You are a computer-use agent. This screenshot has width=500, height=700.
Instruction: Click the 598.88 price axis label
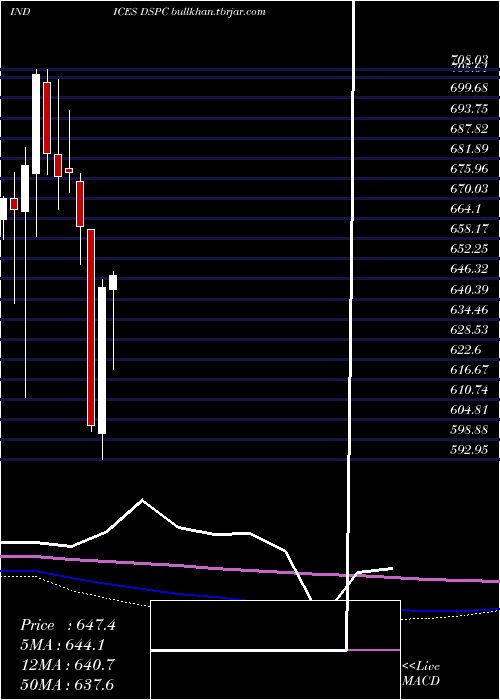pyautogui.click(x=469, y=430)
